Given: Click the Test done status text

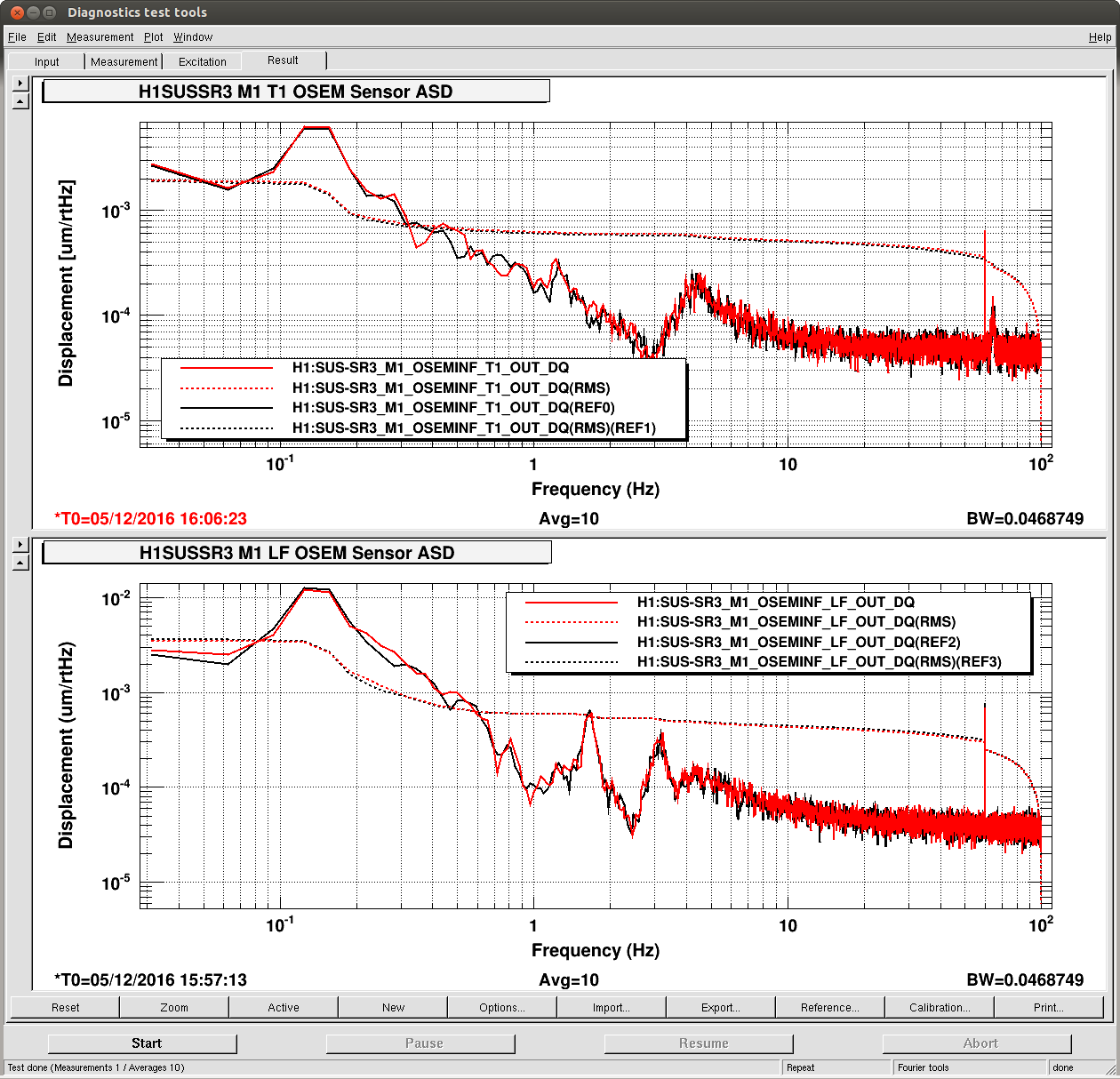Looking at the screenshot, I should point(96,1067).
